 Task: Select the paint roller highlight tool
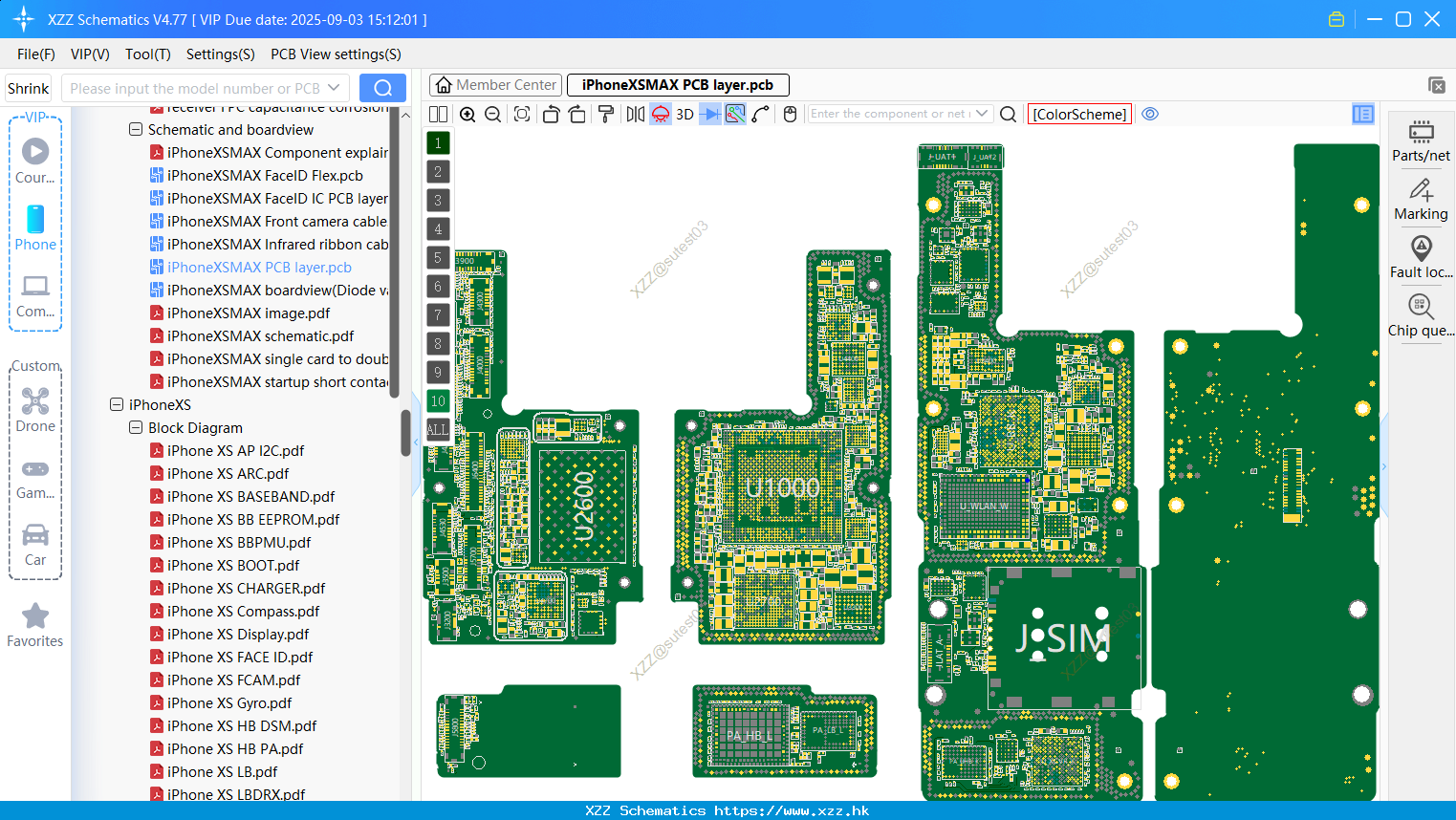(606, 115)
